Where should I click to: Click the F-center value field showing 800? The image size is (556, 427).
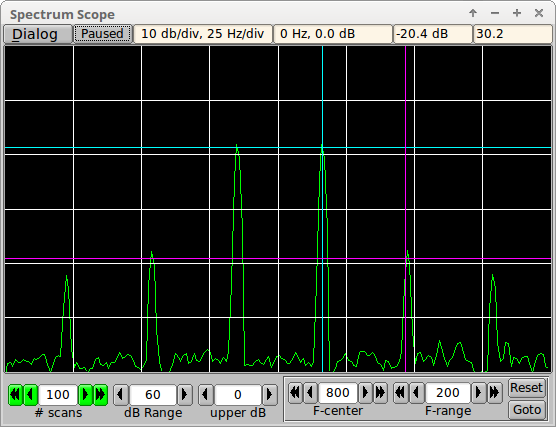pyautogui.click(x=338, y=393)
